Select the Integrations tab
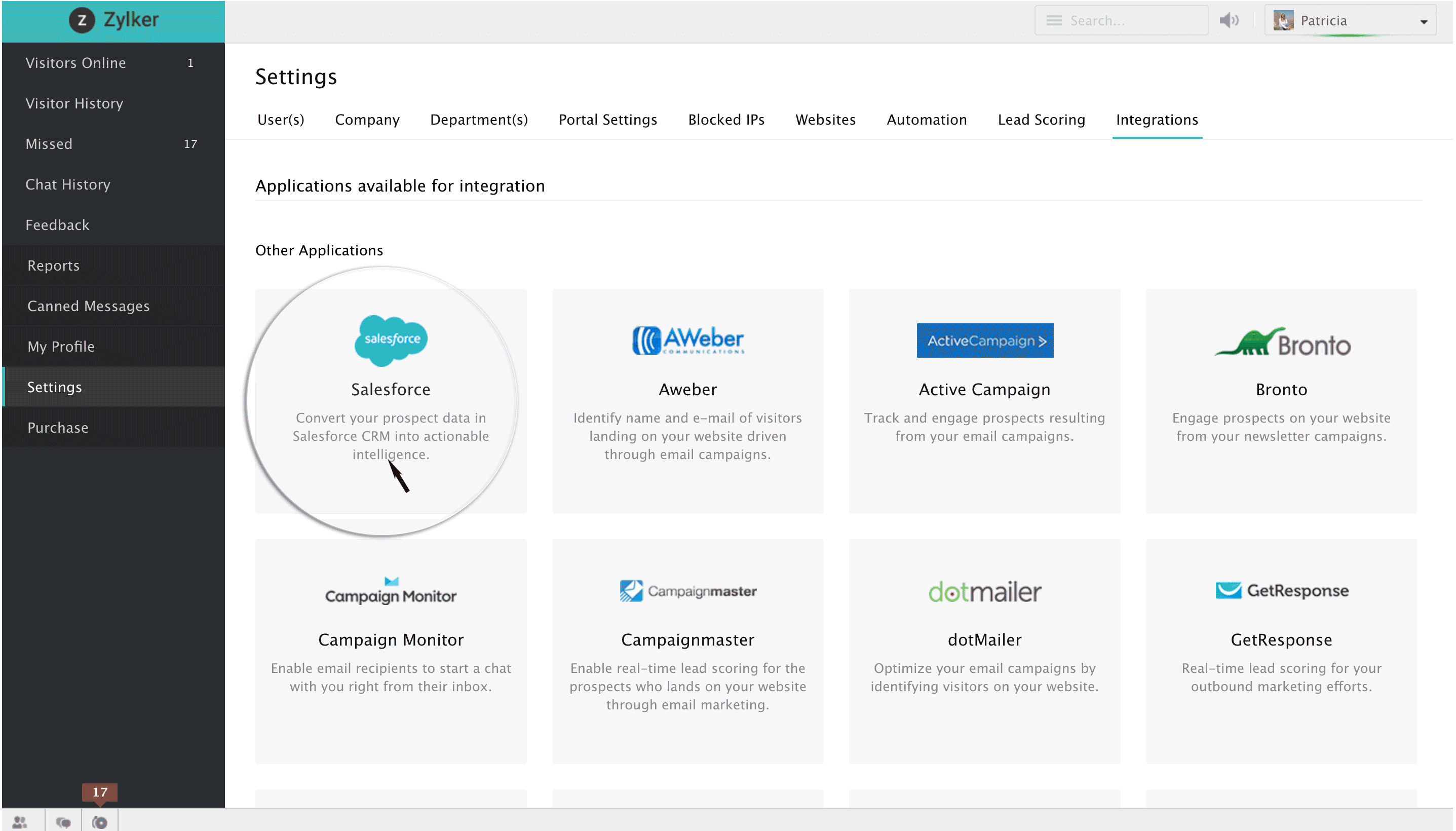 pos(1157,120)
